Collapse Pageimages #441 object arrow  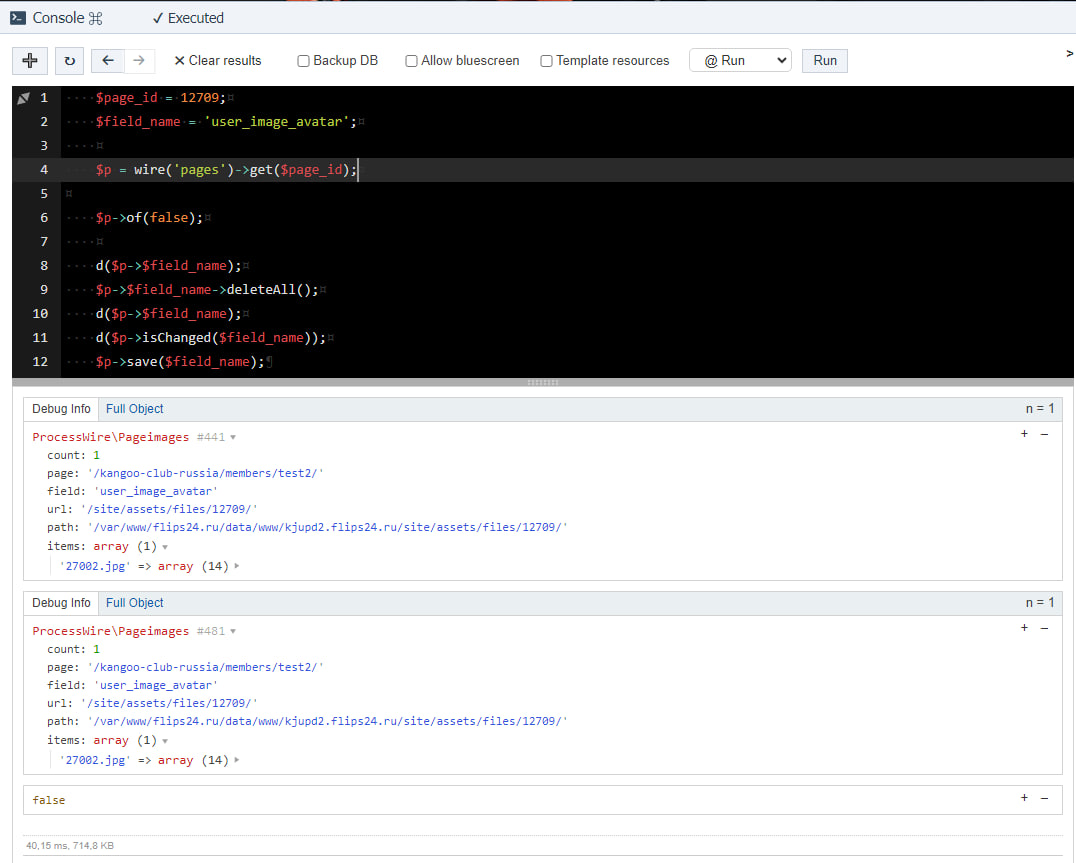[233, 438]
